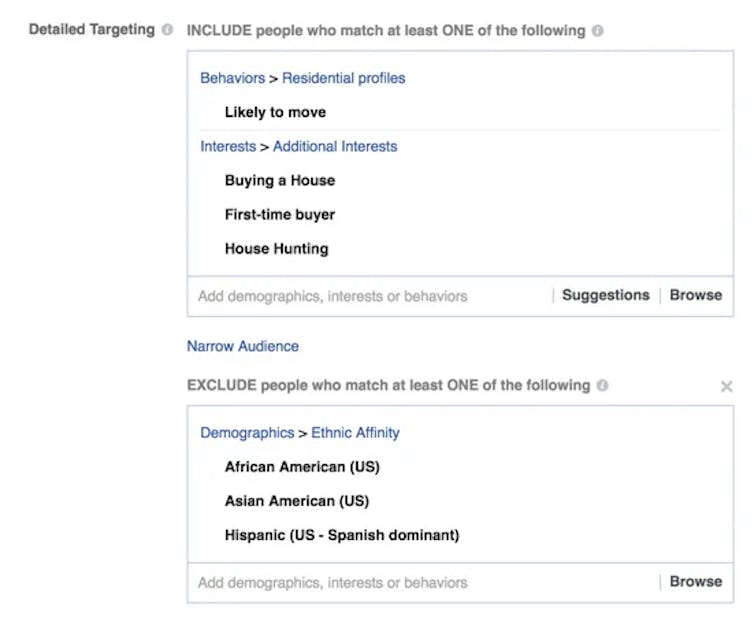This screenshot has width=754, height=632.
Task: Open the Behaviors category link
Action: pos(232,78)
